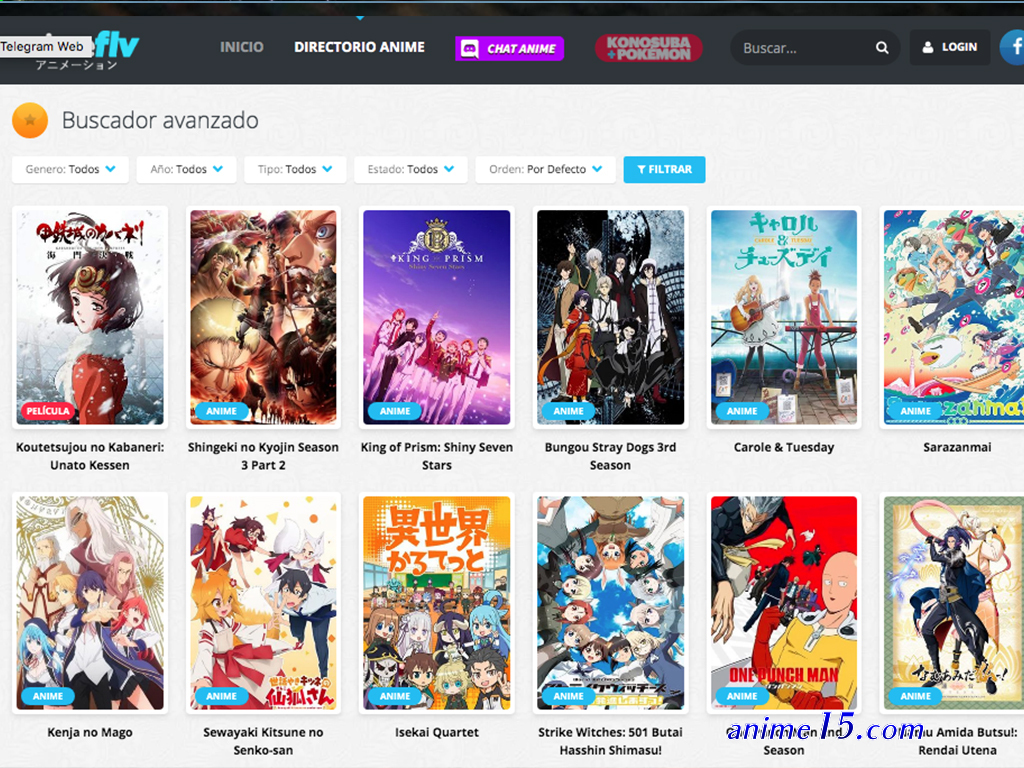Open Sarazanmai poster thumbnail
This screenshot has height=768, width=1024.
(x=954, y=317)
